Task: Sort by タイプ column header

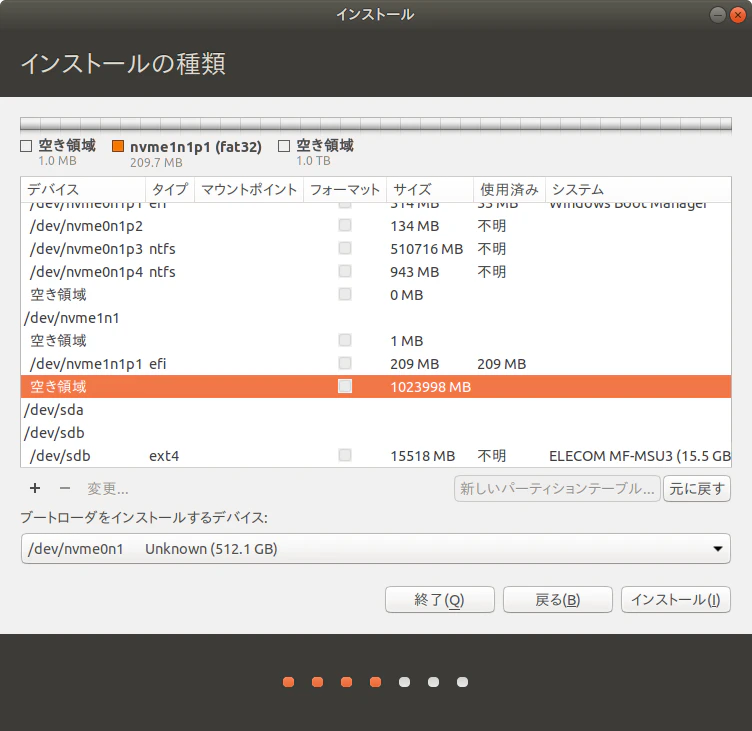Action: 170,189
